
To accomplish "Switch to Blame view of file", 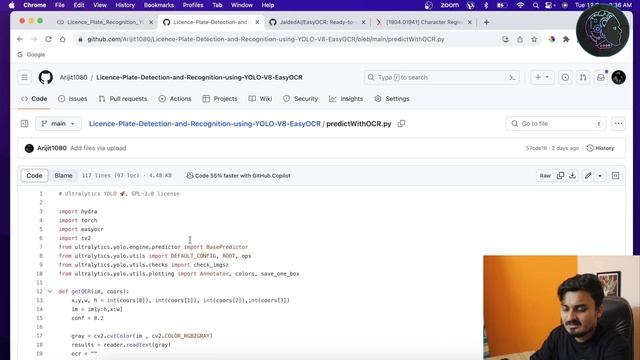I will pyautogui.click(x=63, y=176).
